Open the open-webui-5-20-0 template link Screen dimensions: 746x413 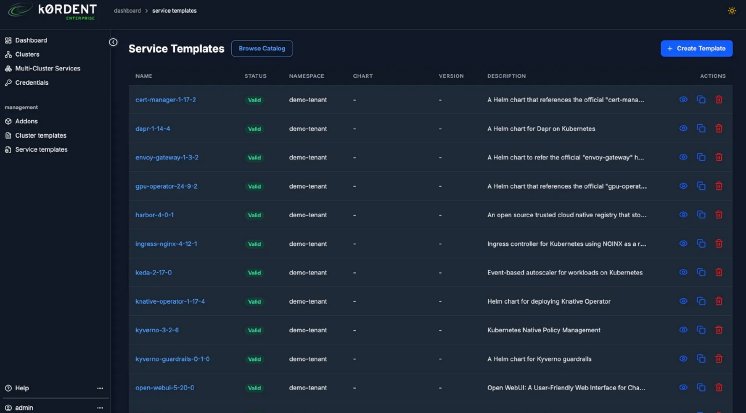coord(165,388)
